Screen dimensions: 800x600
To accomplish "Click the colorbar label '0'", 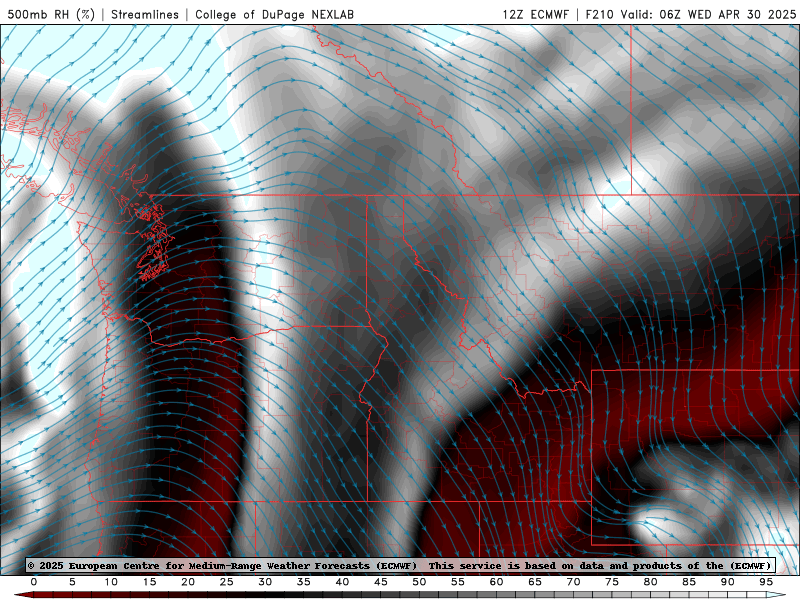I will tap(34, 582).
